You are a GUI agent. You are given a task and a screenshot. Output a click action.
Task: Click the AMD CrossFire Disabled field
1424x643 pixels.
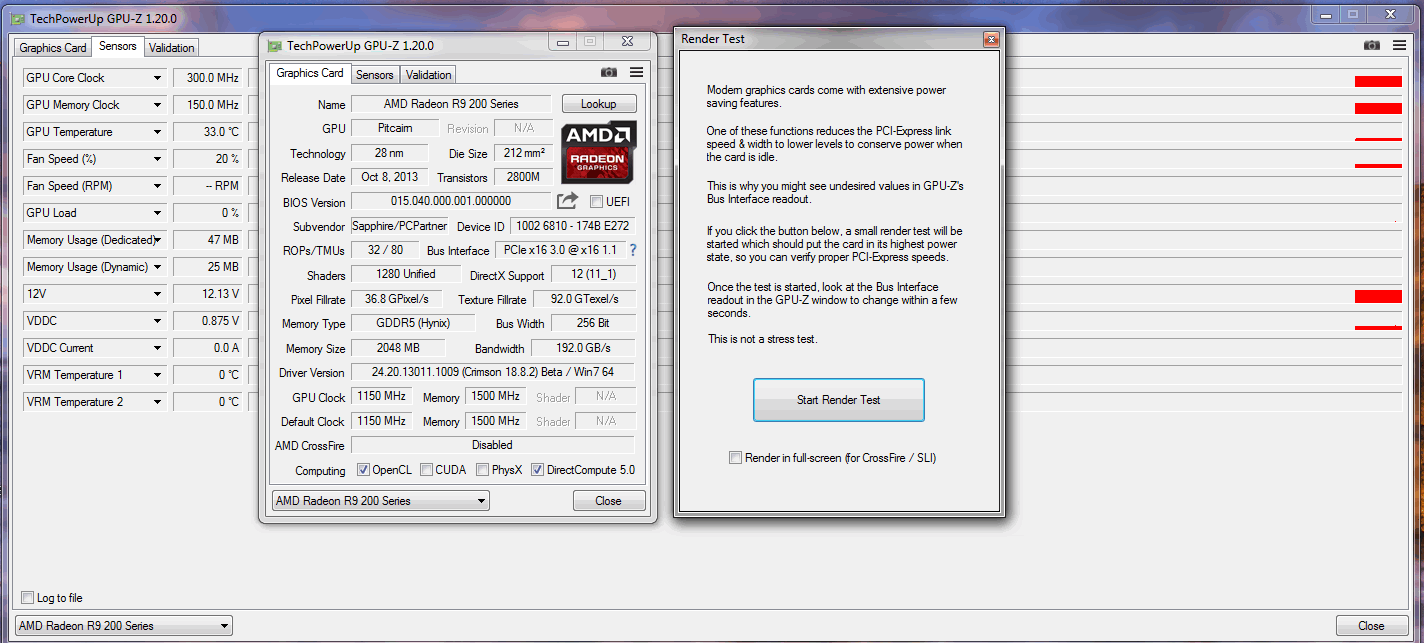click(x=493, y=445)
